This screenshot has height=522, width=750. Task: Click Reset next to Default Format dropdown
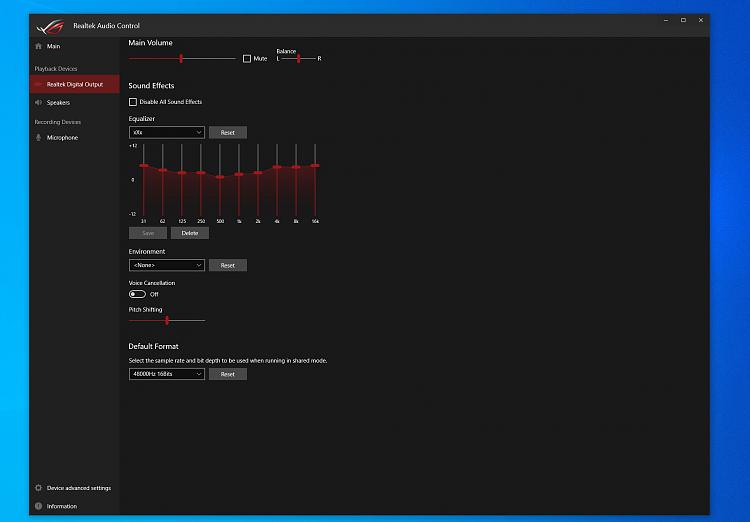click(228, 374)
